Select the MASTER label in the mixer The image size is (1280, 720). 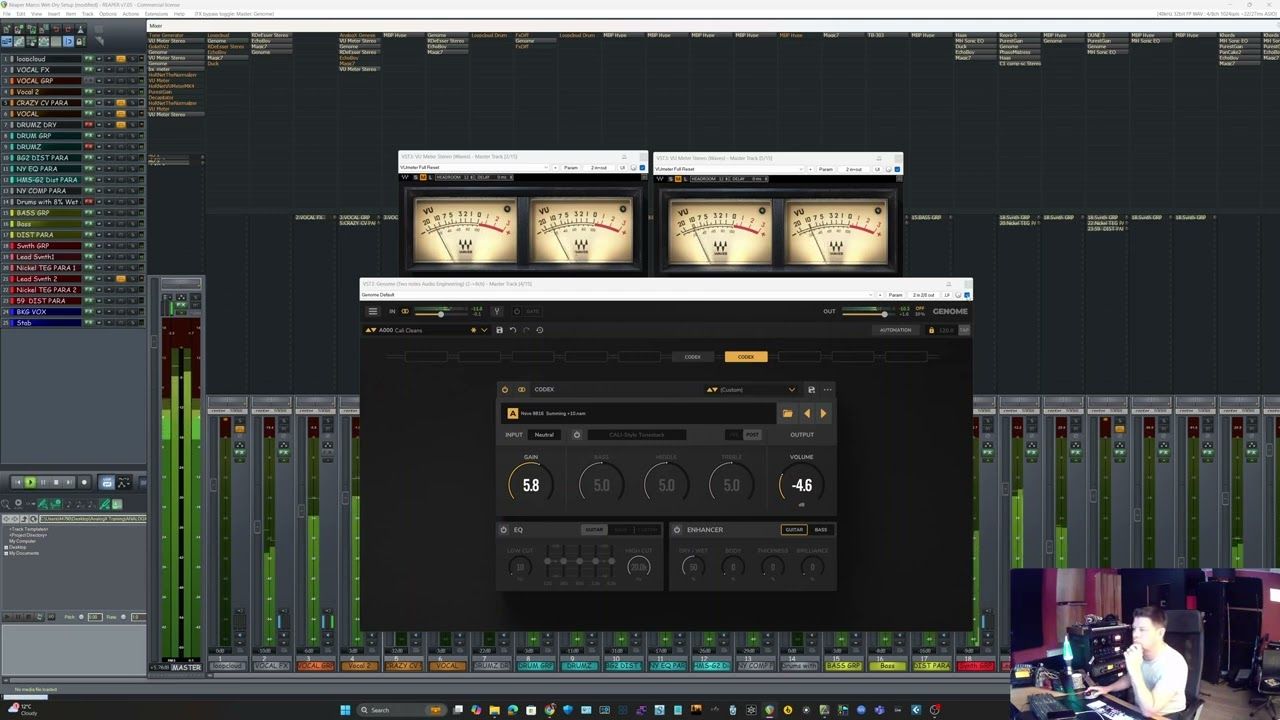coord(186,667)
